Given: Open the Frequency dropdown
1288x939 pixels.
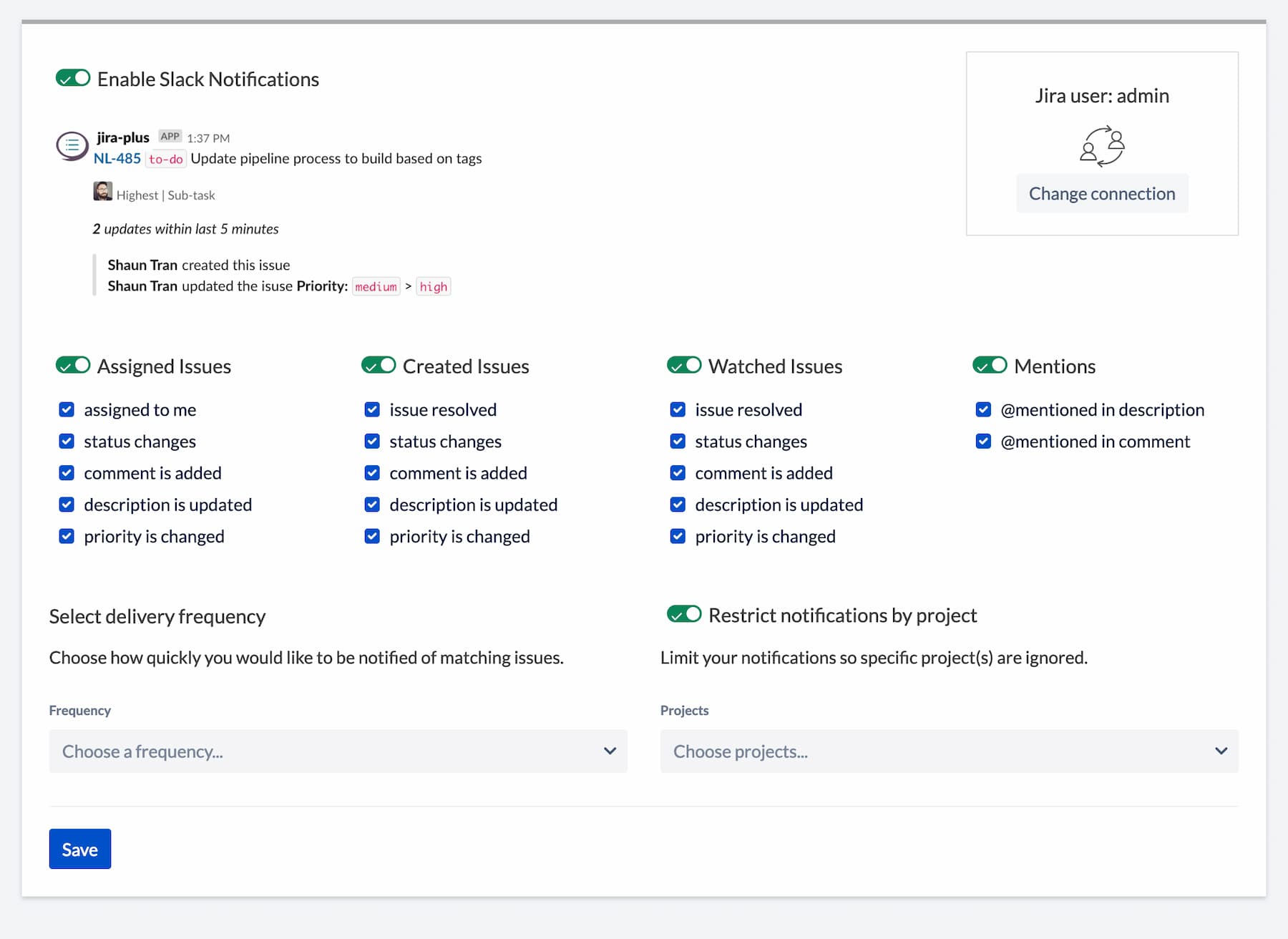Looking at the screenshot, I should pyautogui.click(x=338, y=751).
